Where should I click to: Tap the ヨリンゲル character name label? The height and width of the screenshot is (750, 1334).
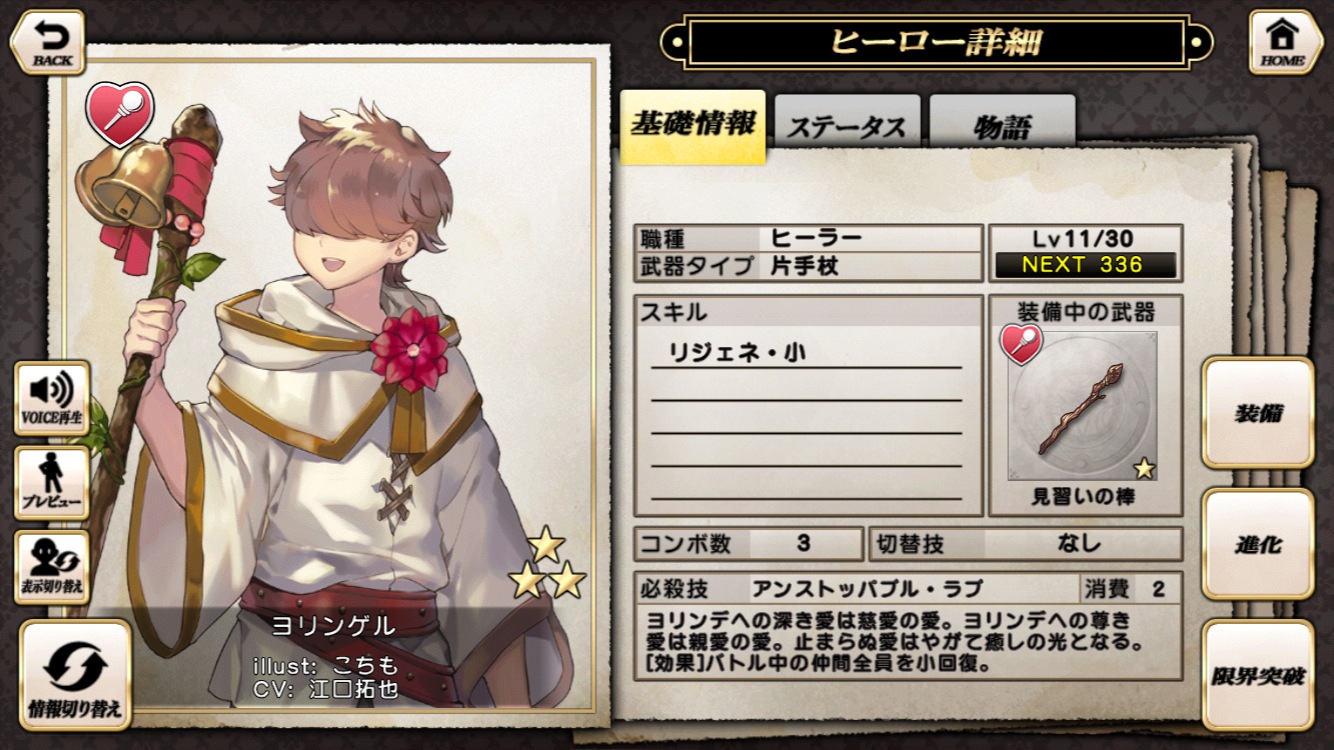click(x=334, y=627)
